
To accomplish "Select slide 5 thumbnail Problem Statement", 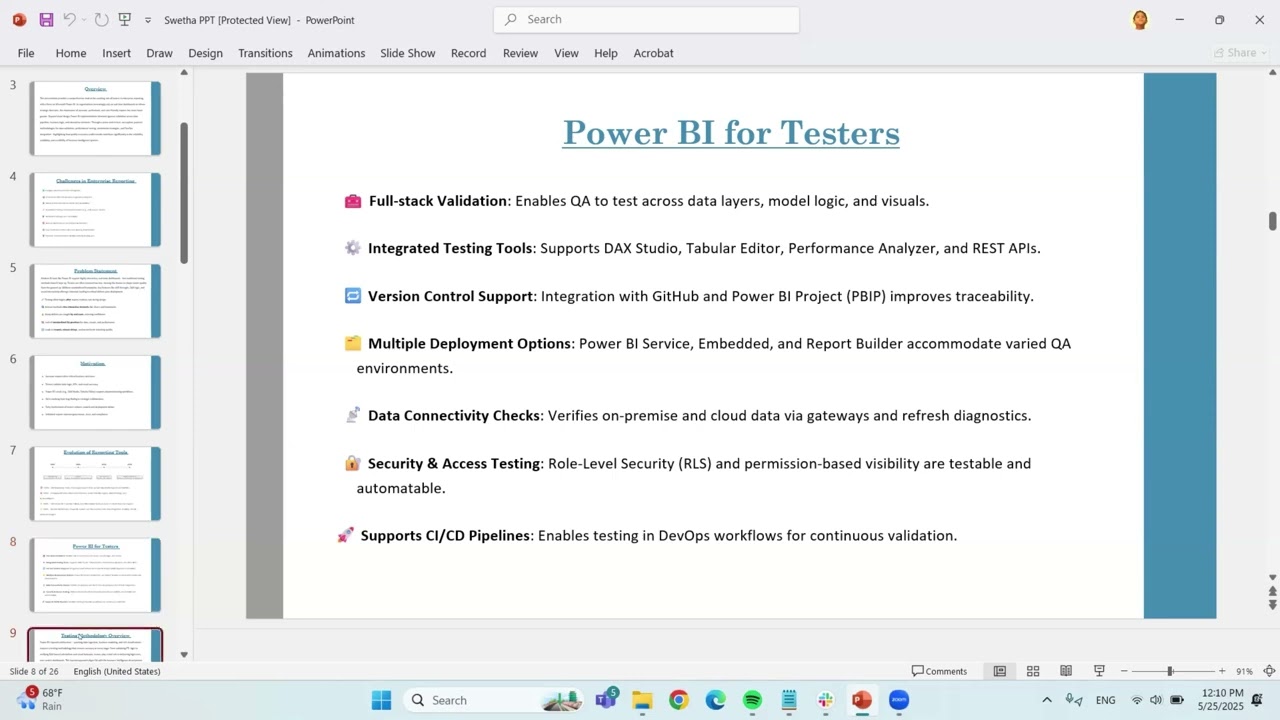I will (95, 301).
